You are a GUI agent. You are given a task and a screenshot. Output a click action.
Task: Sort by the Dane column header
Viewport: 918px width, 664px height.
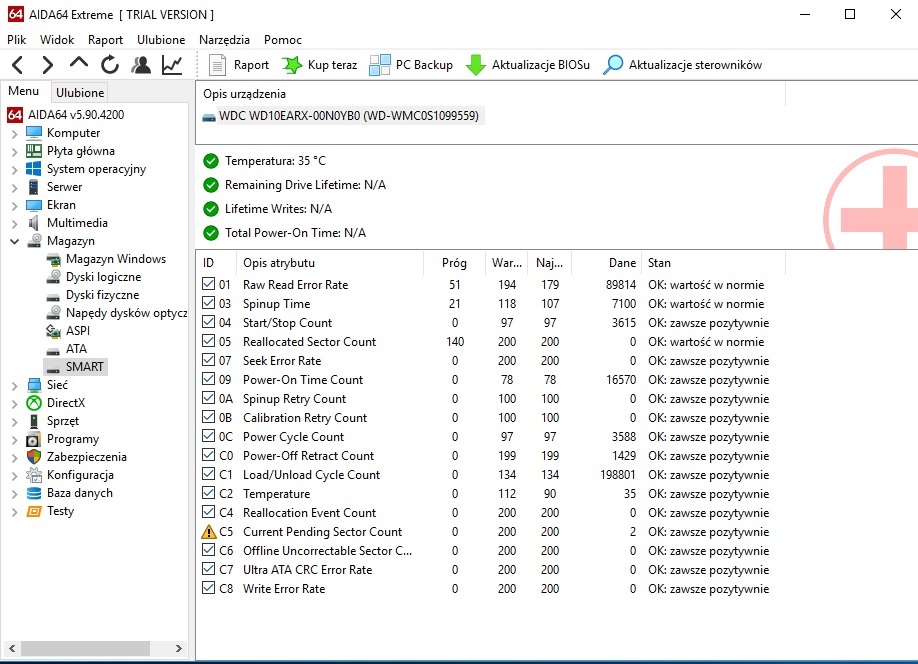pos(607,263)
